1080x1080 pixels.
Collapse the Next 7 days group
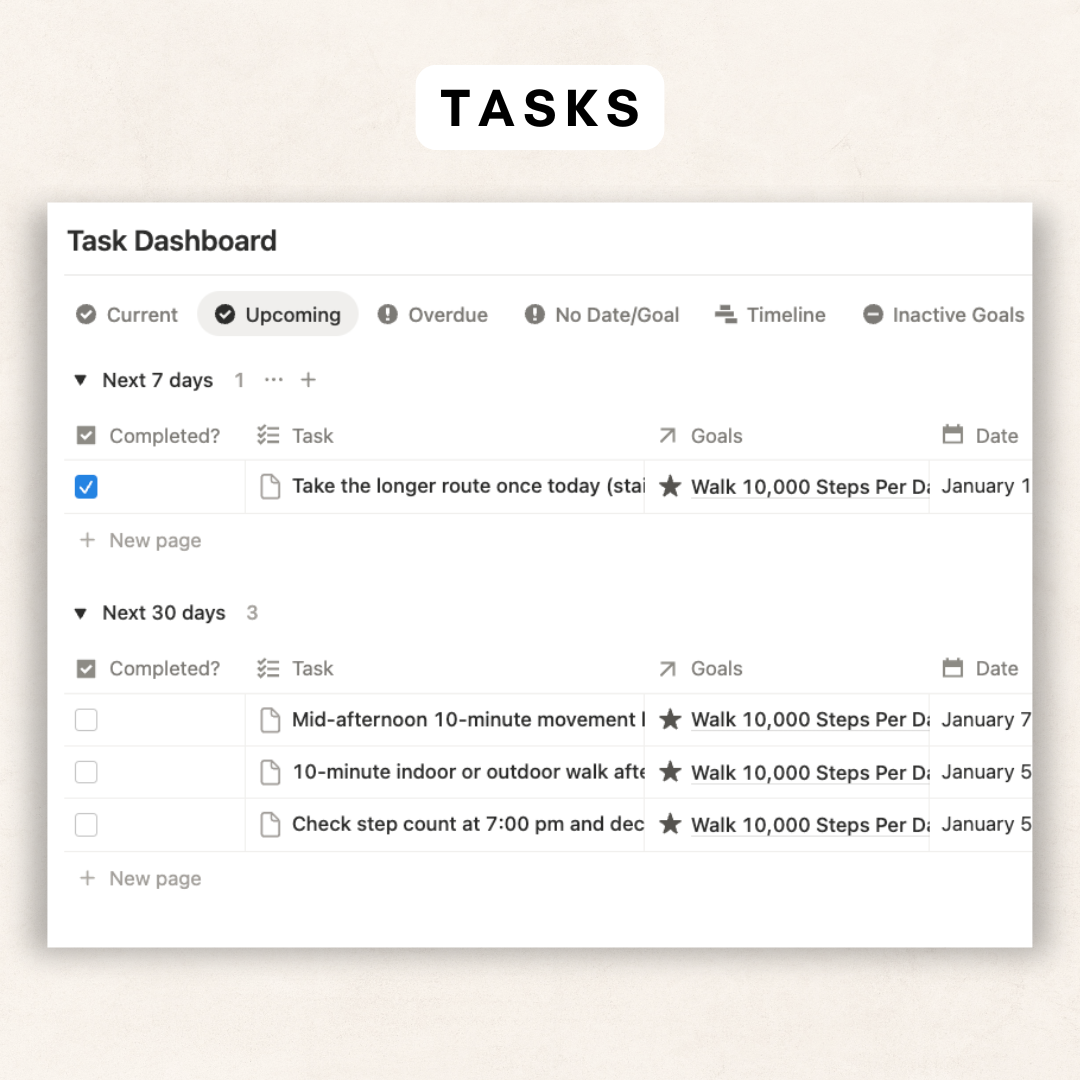click(x=81, y=380)
